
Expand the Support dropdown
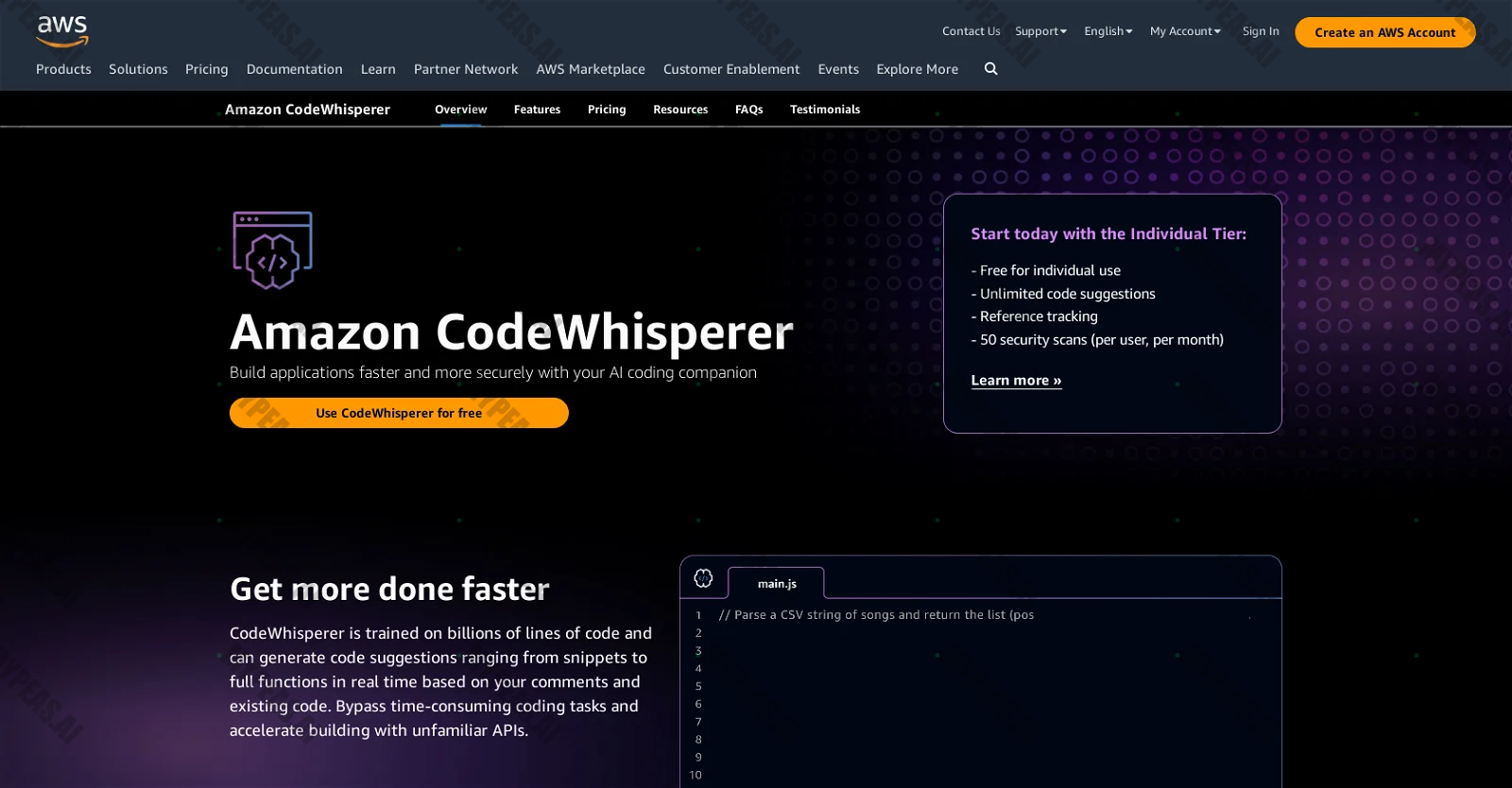point(1040,31)
